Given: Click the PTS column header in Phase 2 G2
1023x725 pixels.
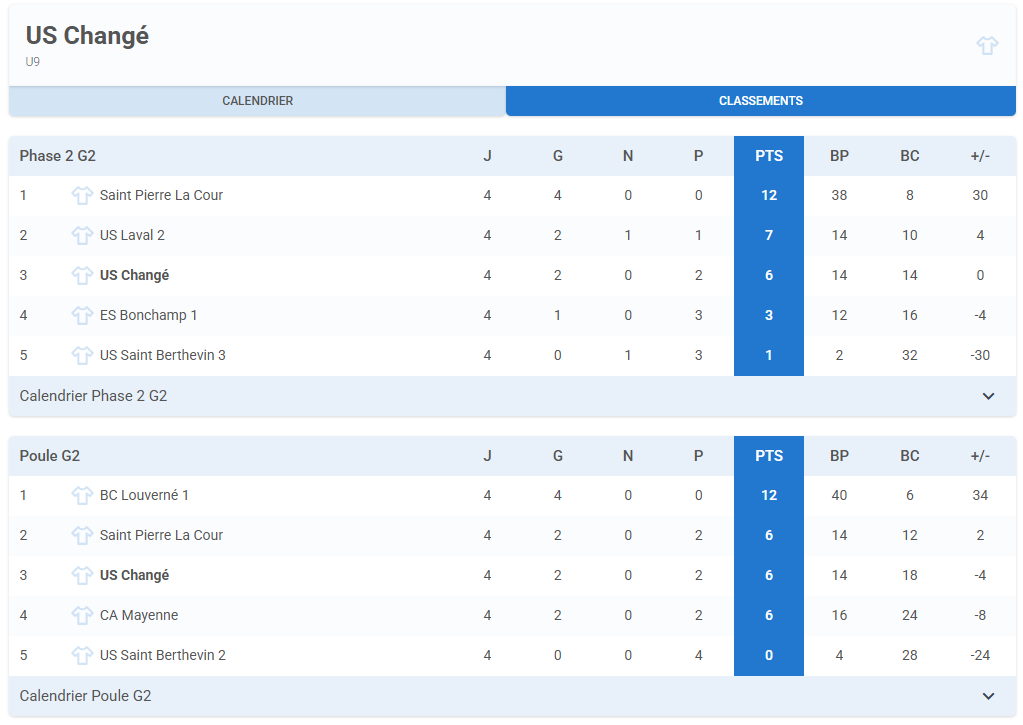Looking at the screenshot, I should coord(768,156).
